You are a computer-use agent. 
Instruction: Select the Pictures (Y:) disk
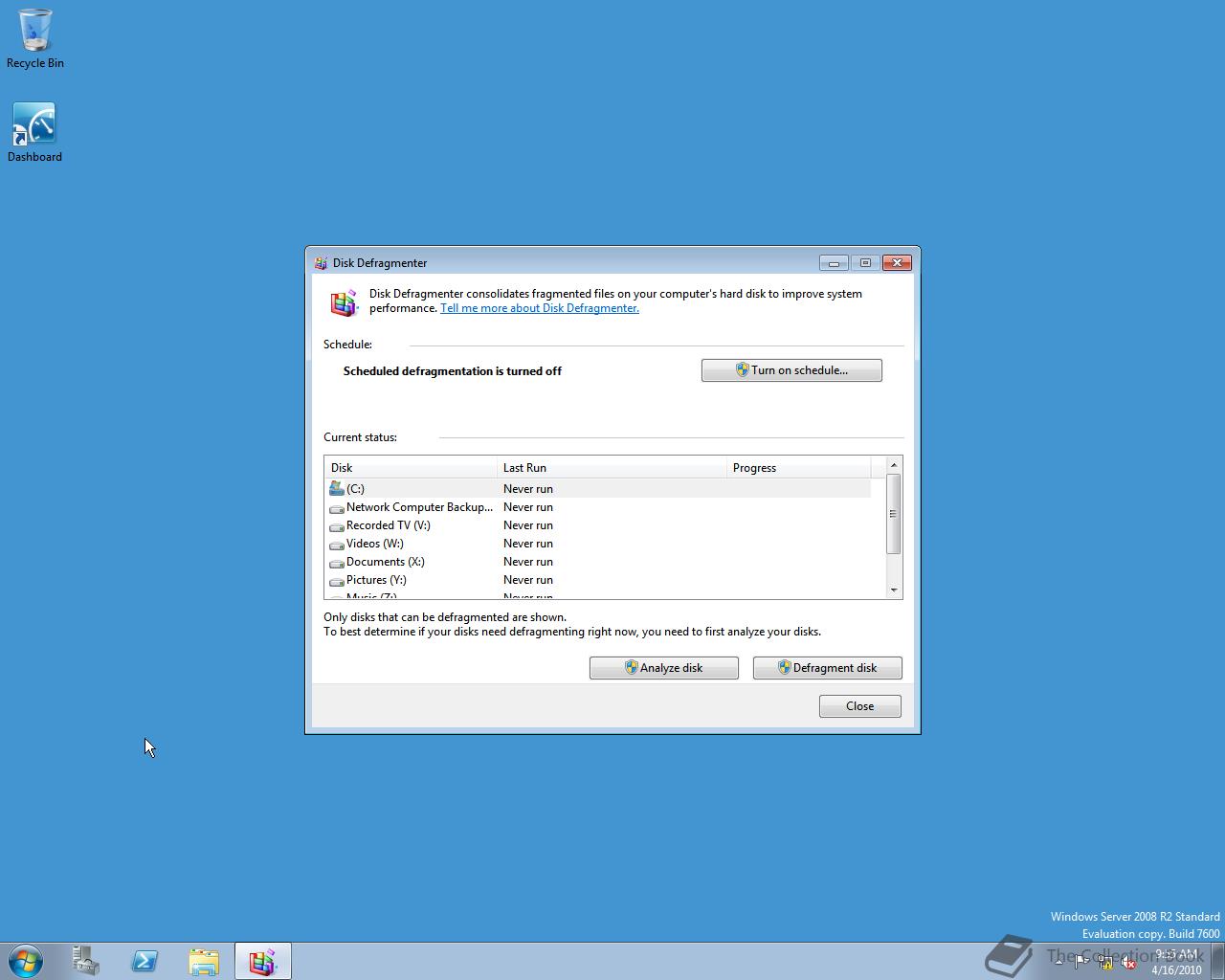(598, 580)
